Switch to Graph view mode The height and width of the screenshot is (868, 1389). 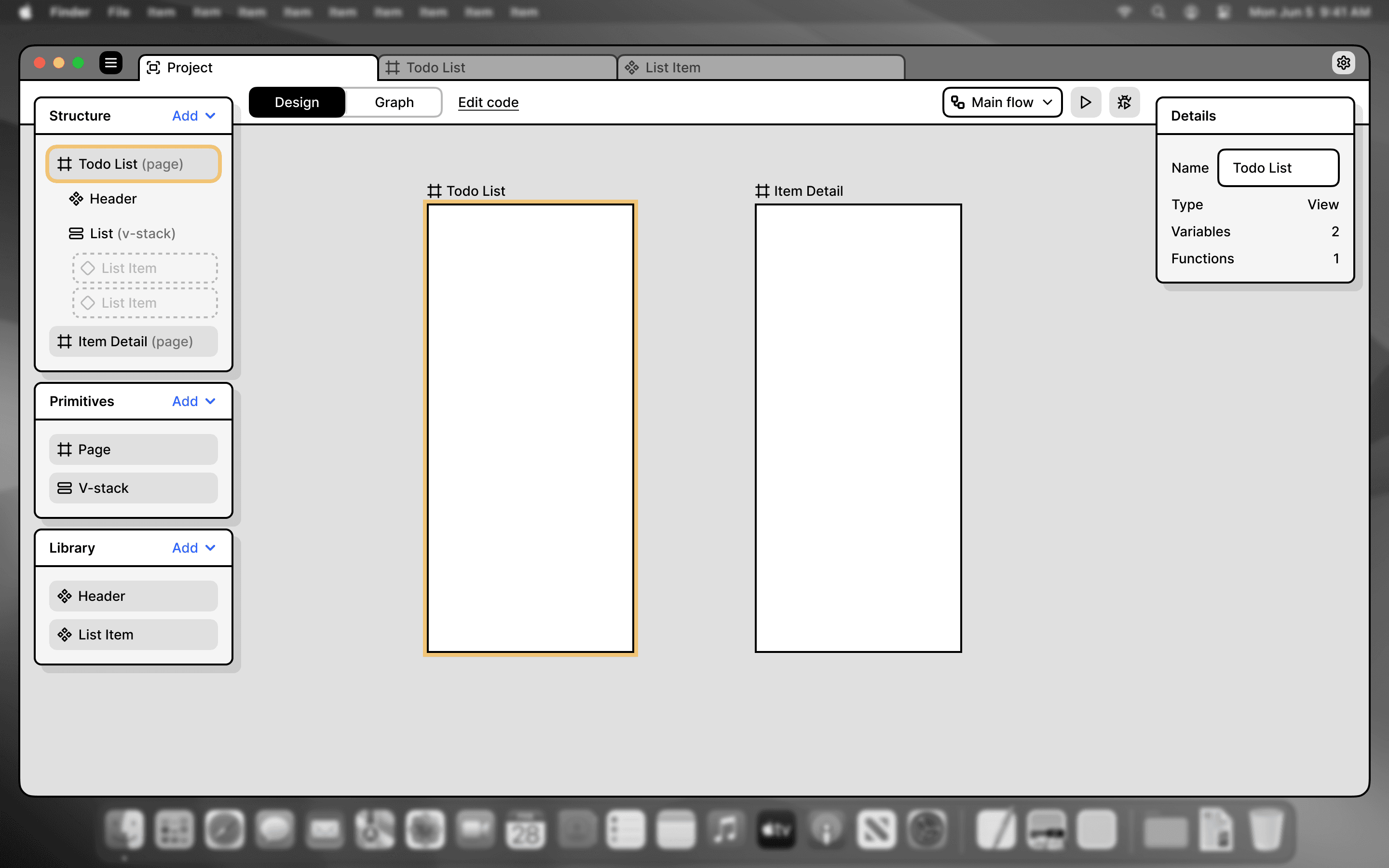(x=394, y=102)
